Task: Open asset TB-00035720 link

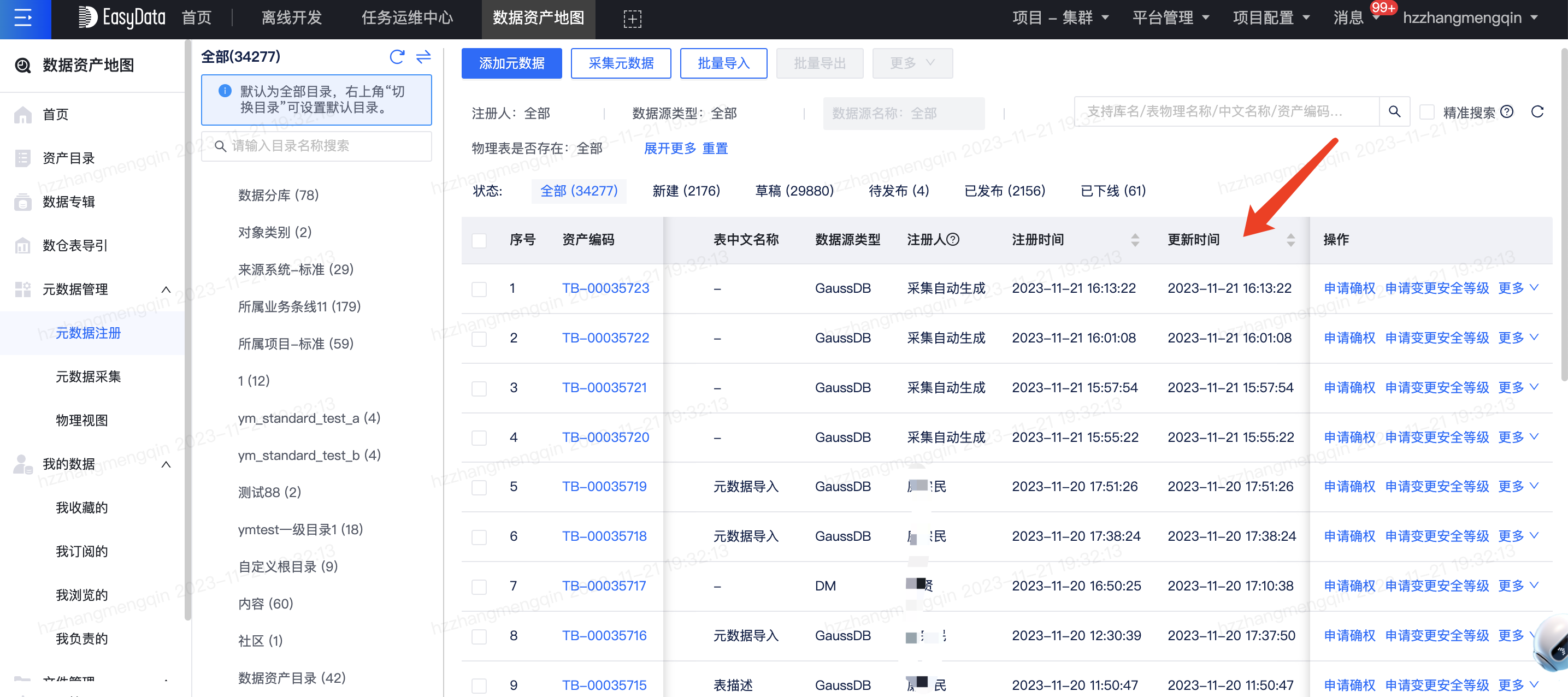Action: click(x=605, y=437)
